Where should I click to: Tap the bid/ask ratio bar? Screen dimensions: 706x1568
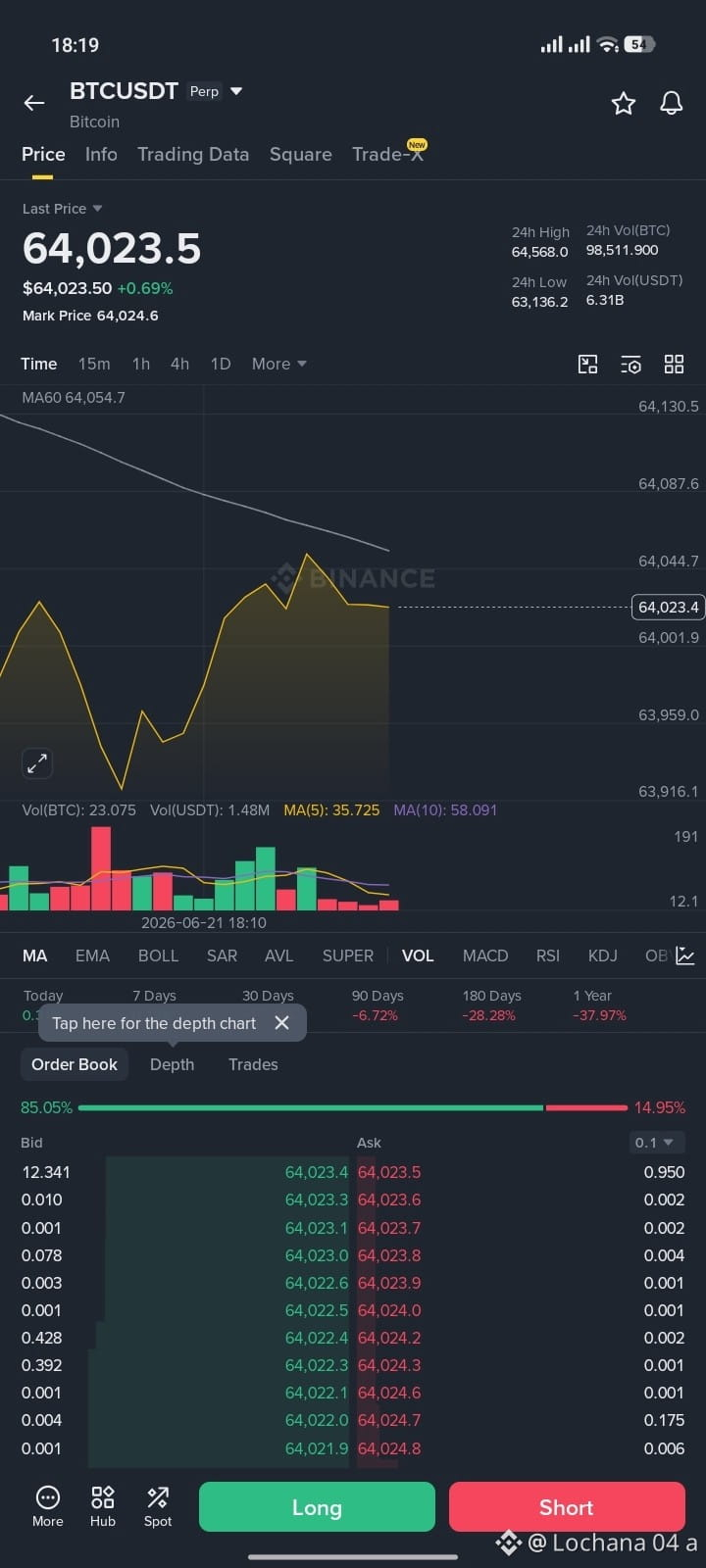(x=352, y=1107)
